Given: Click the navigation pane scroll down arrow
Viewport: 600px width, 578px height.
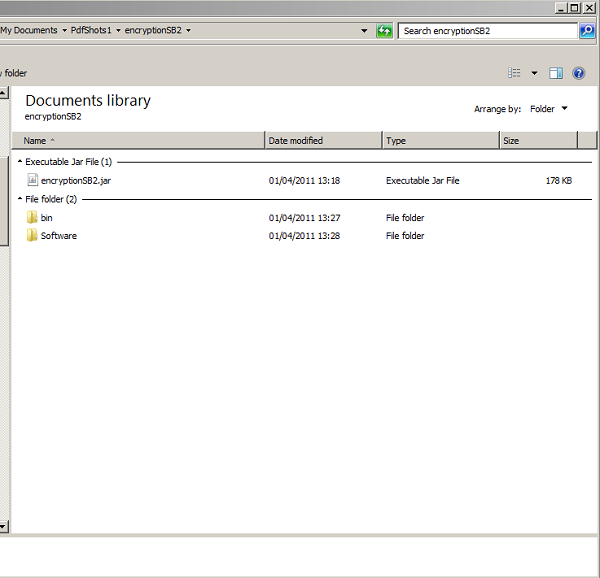Looking at the screenshot, I should pyautogui.click(x=3, y=527).
